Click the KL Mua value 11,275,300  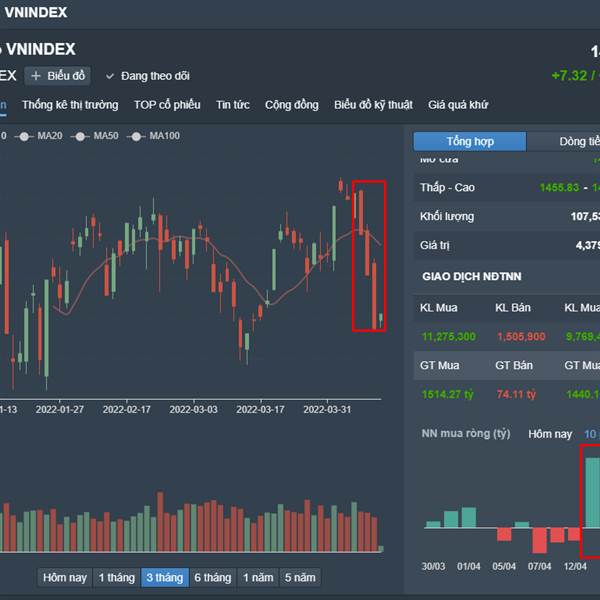pos(448,336)
